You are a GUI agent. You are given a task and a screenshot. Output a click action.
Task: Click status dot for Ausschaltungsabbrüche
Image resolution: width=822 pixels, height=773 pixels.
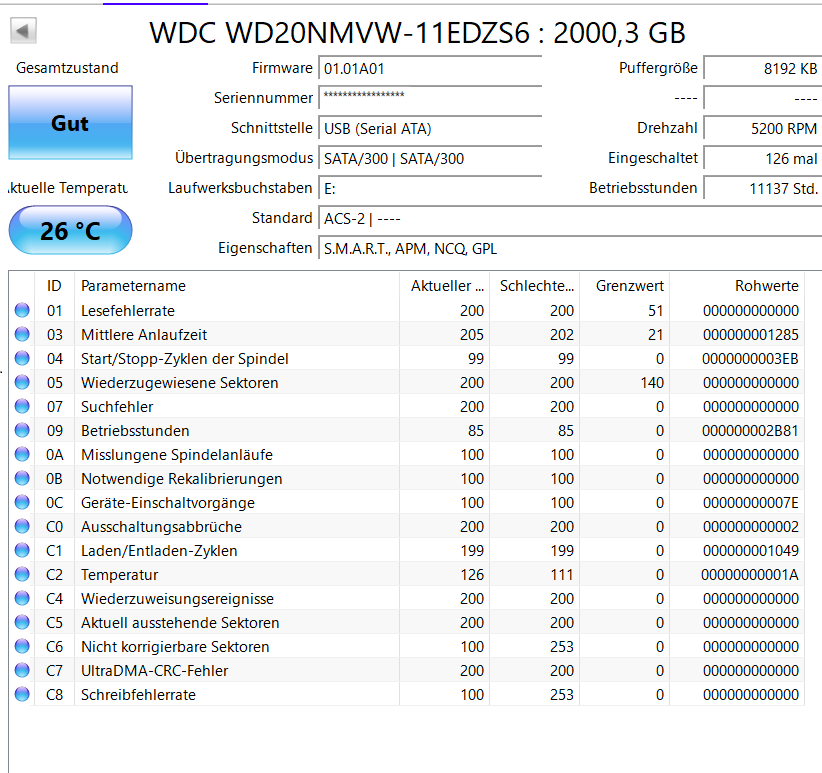point(22,527)
